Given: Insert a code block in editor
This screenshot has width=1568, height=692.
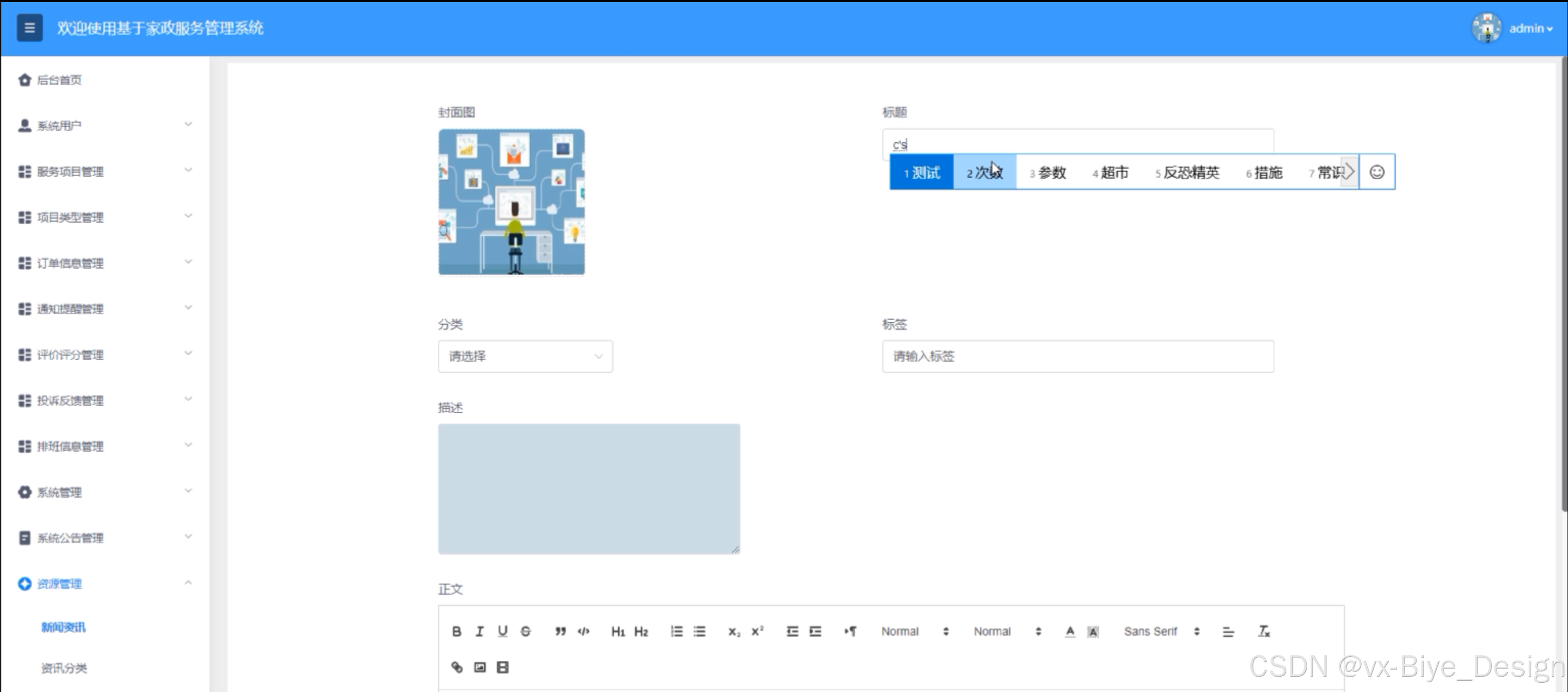Looking at the screenshot, I should pos(583,631).
